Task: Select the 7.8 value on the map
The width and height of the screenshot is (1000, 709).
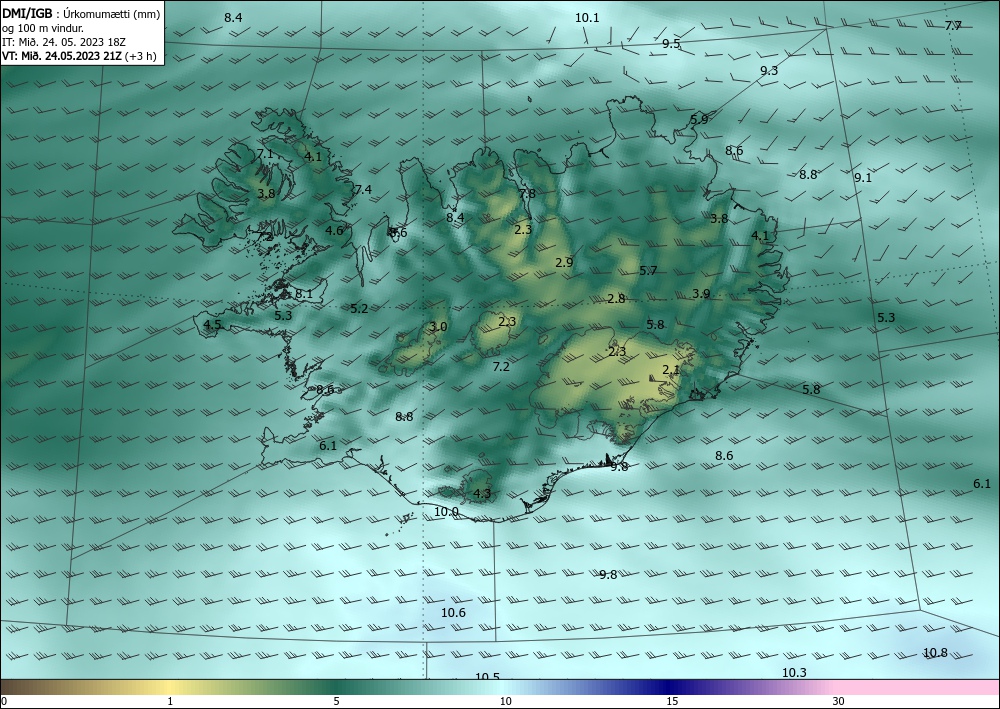Action: (527, 194)
